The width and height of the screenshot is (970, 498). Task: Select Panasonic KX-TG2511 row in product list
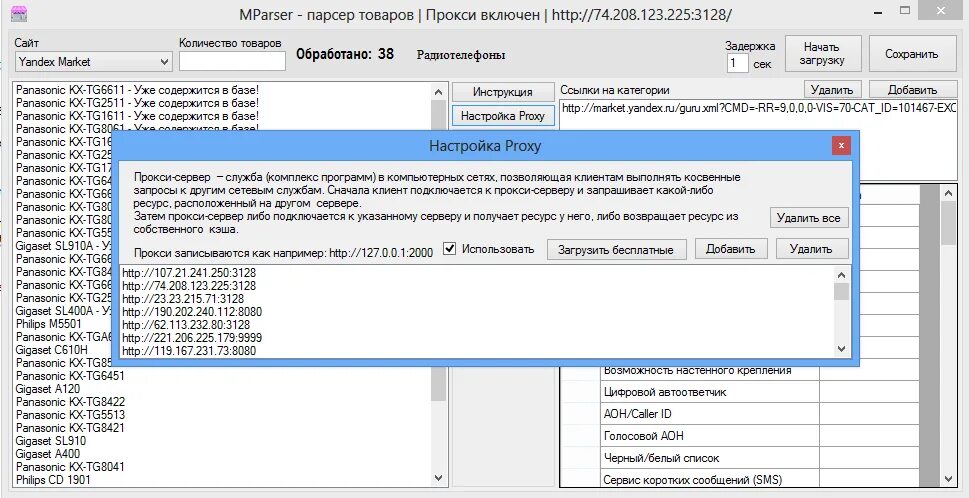coord(137,103)
